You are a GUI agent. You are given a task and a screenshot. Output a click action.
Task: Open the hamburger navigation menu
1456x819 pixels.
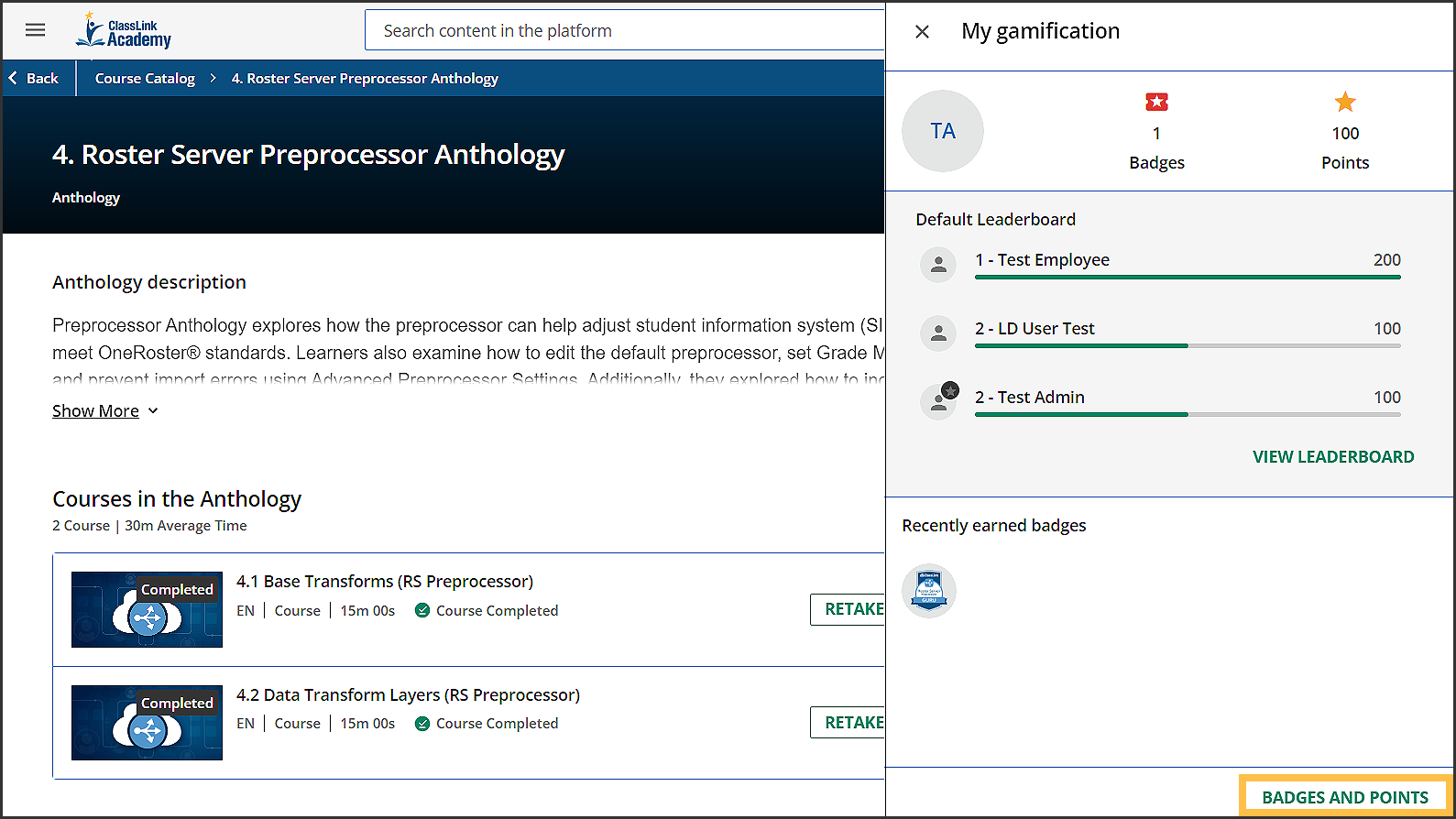(35, 30)
